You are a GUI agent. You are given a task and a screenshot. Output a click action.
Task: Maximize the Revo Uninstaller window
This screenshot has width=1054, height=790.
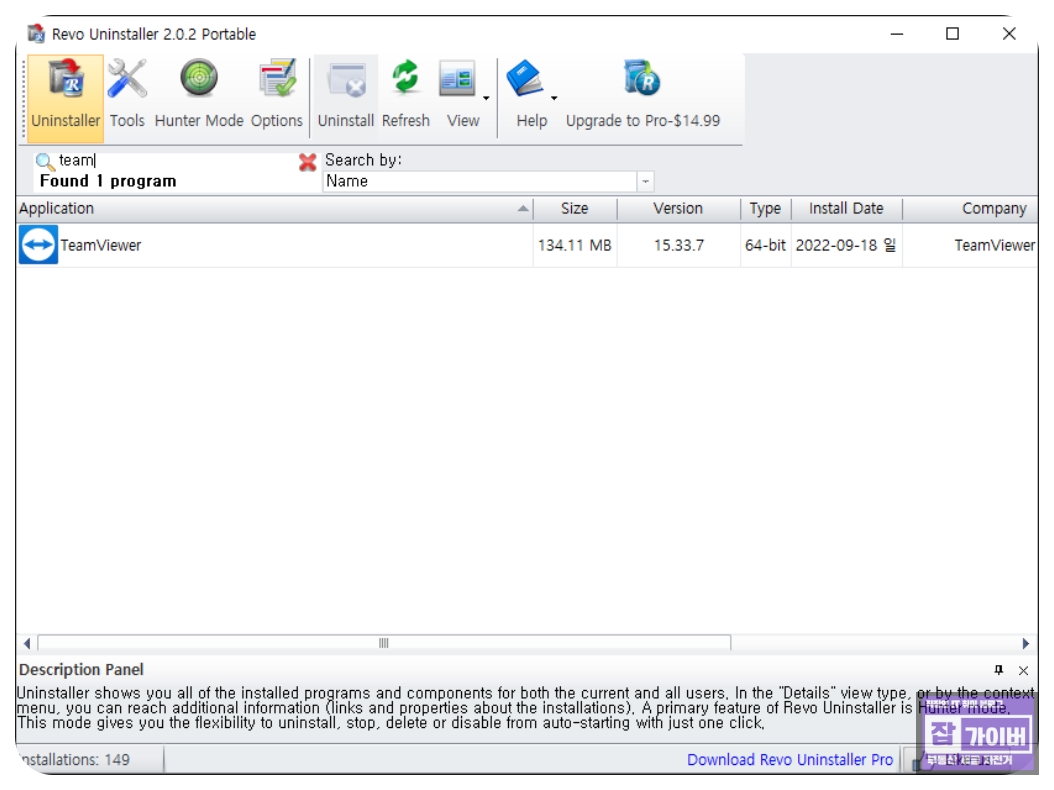952,34
